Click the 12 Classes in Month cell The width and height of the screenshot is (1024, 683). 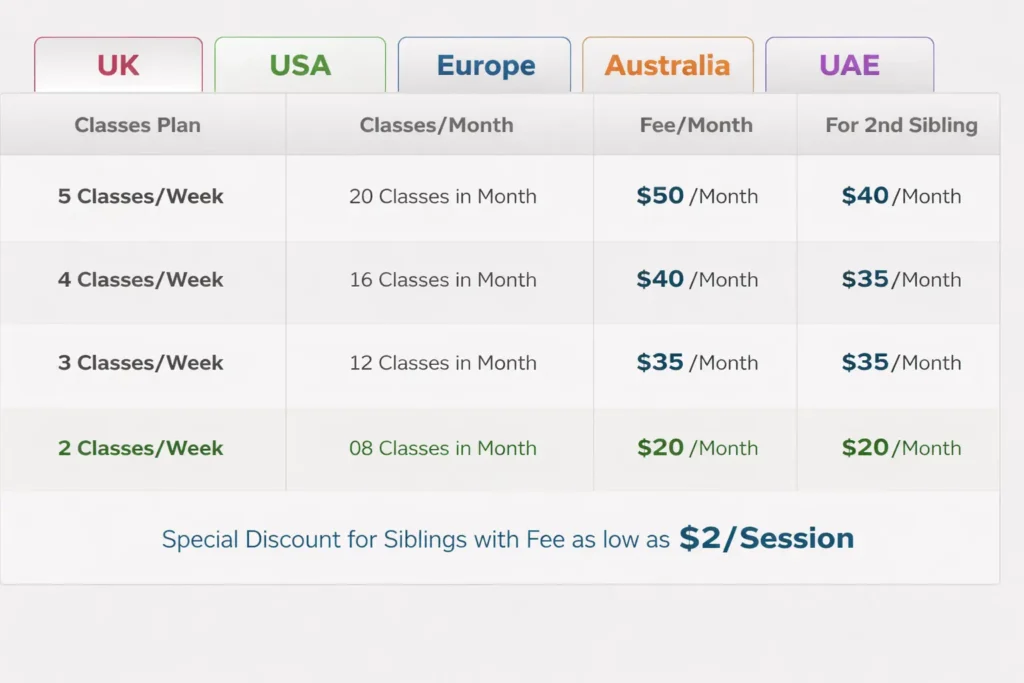pyautogui.click(x=442, y=363)
